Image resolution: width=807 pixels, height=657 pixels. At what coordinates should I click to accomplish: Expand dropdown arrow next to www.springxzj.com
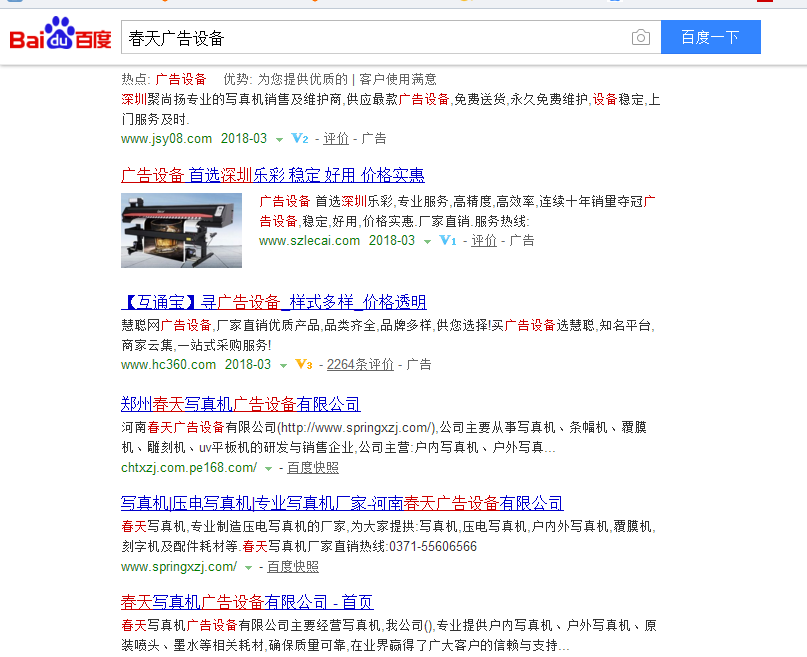click(x=248, y=567)
